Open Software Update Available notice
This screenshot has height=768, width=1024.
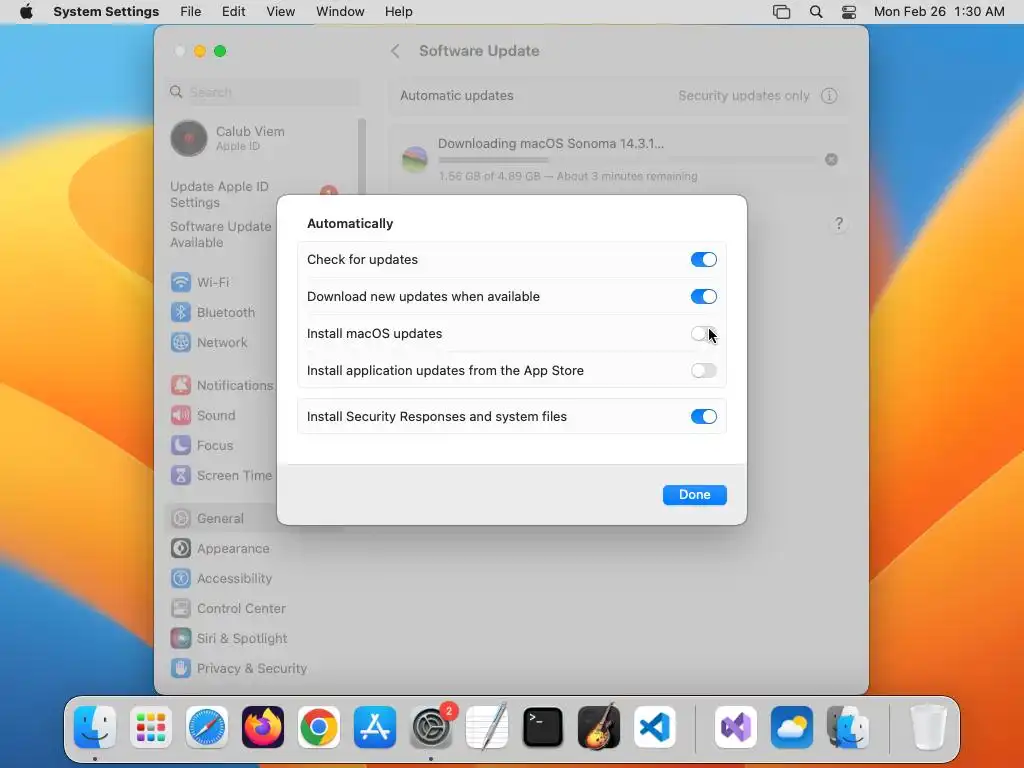click(221, 234)
